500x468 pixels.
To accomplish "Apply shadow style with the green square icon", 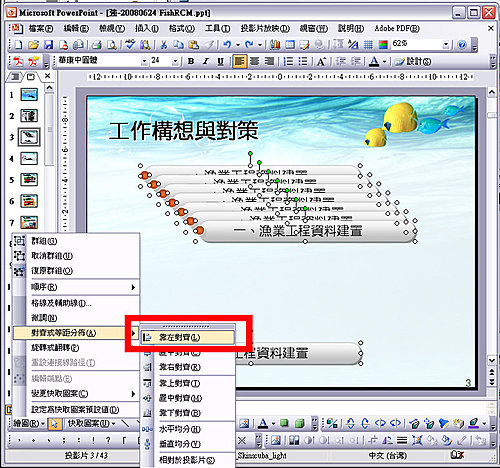I will [284, 424].
